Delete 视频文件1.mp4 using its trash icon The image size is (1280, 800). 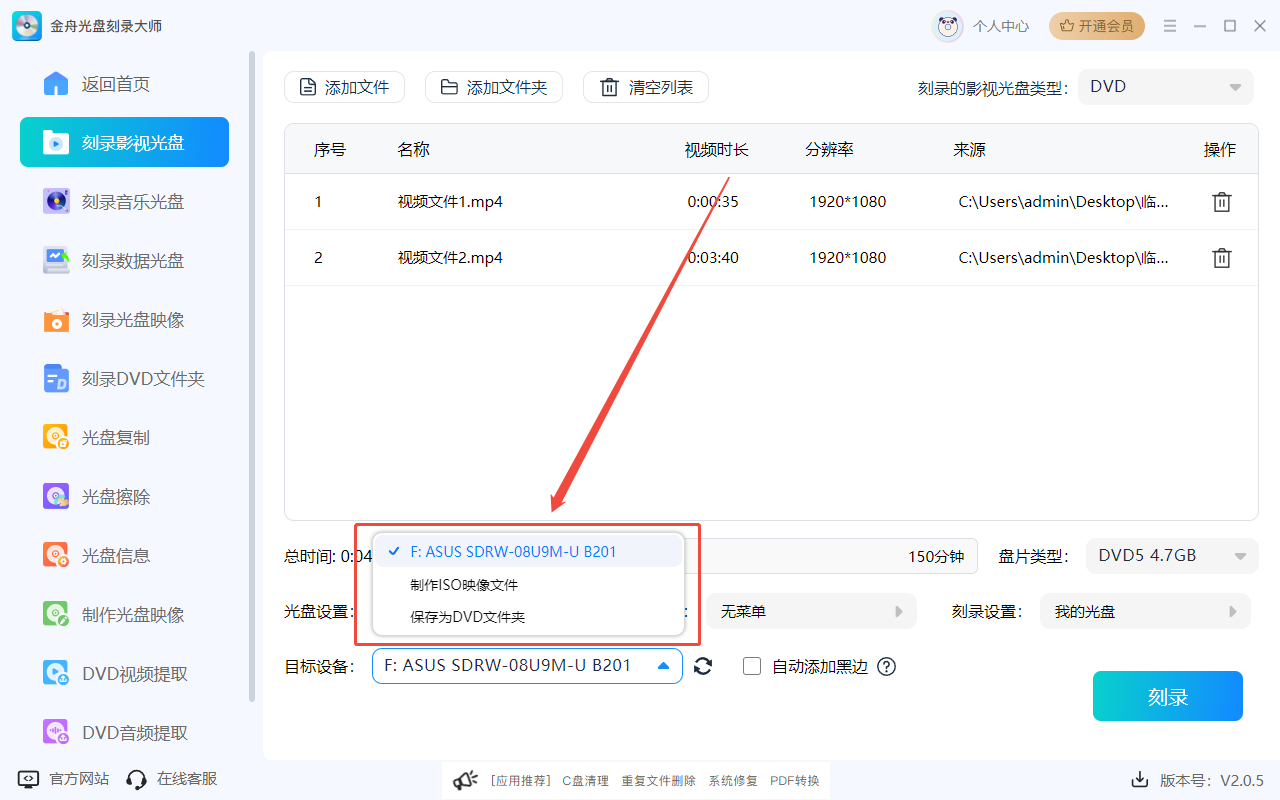(x=1221, y=201)
